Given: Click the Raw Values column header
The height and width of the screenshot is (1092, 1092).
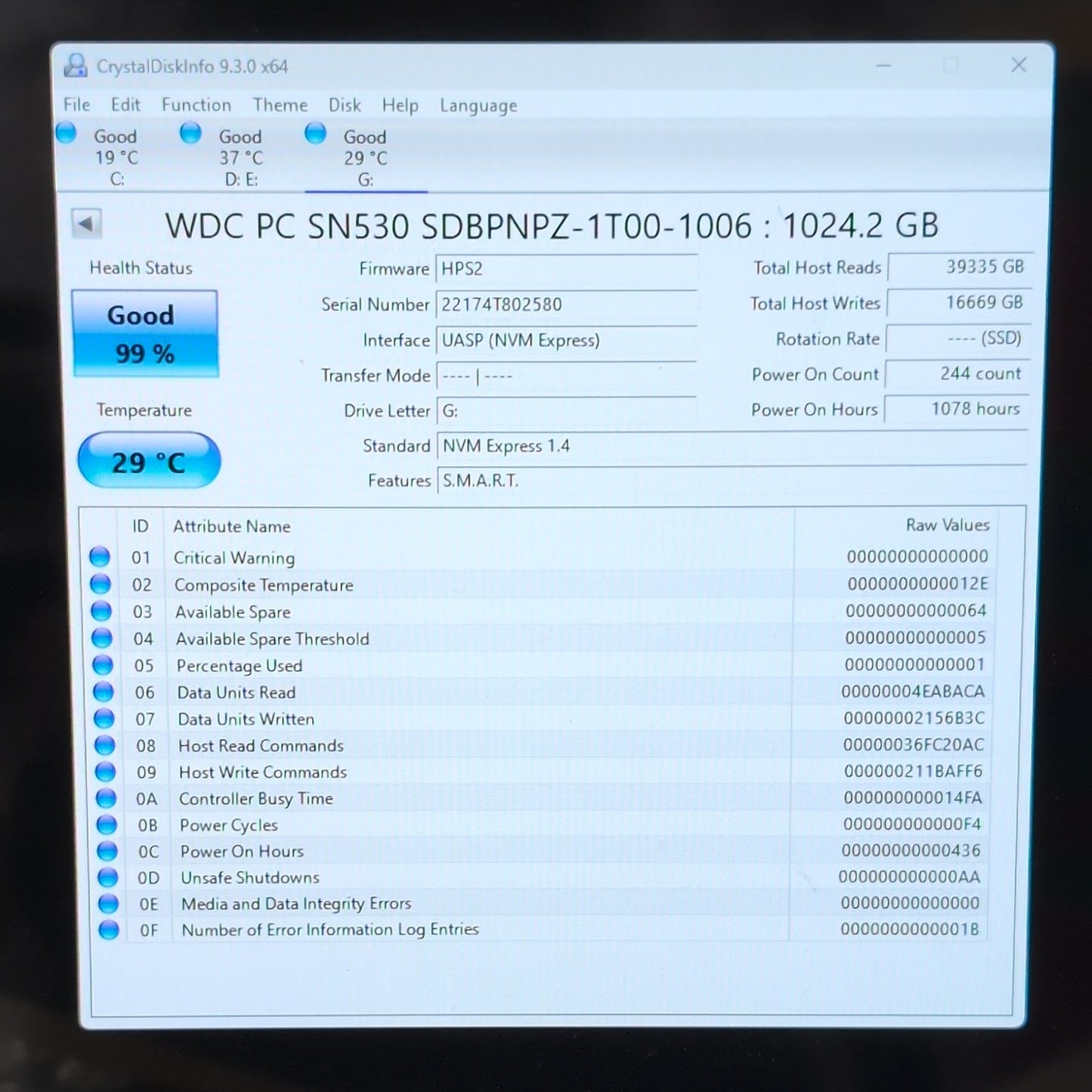Looking at the screenshot, I should click(948, 524).
